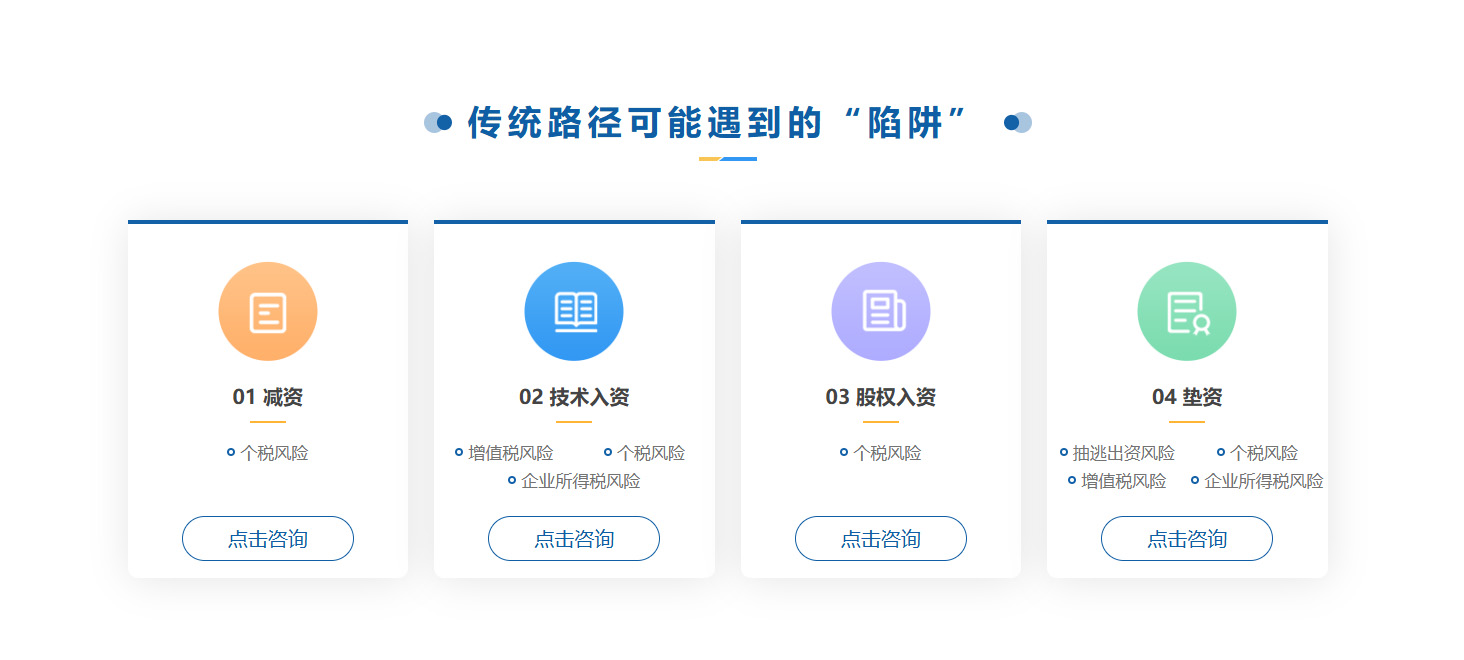Click the purple newspaper icon above 股权入资
The height and width of the screenshot is (660, 1464).
(x=881, y=311)
